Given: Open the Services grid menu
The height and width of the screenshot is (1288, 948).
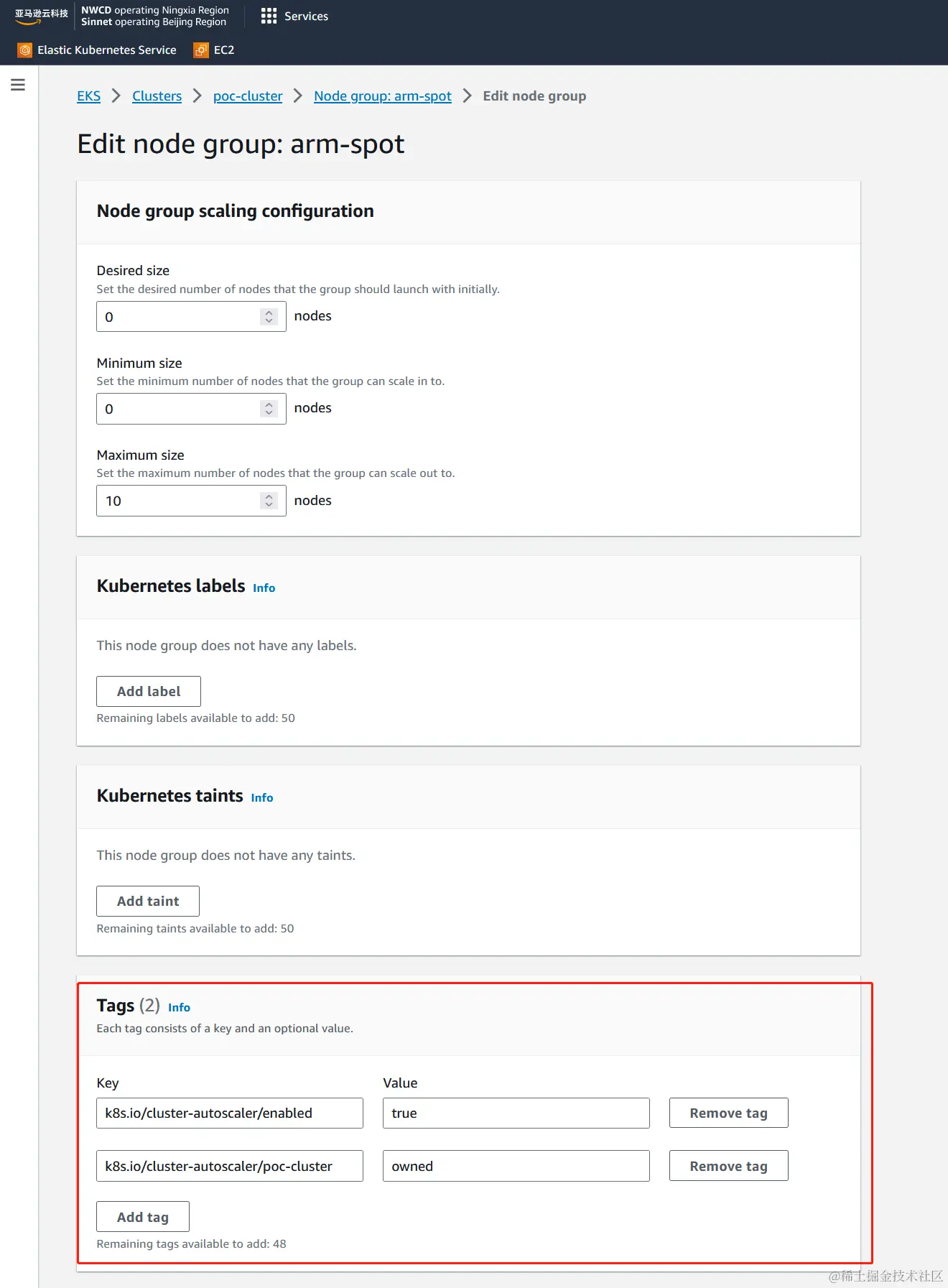Looking at the screenshot, I should pos(294,16).
